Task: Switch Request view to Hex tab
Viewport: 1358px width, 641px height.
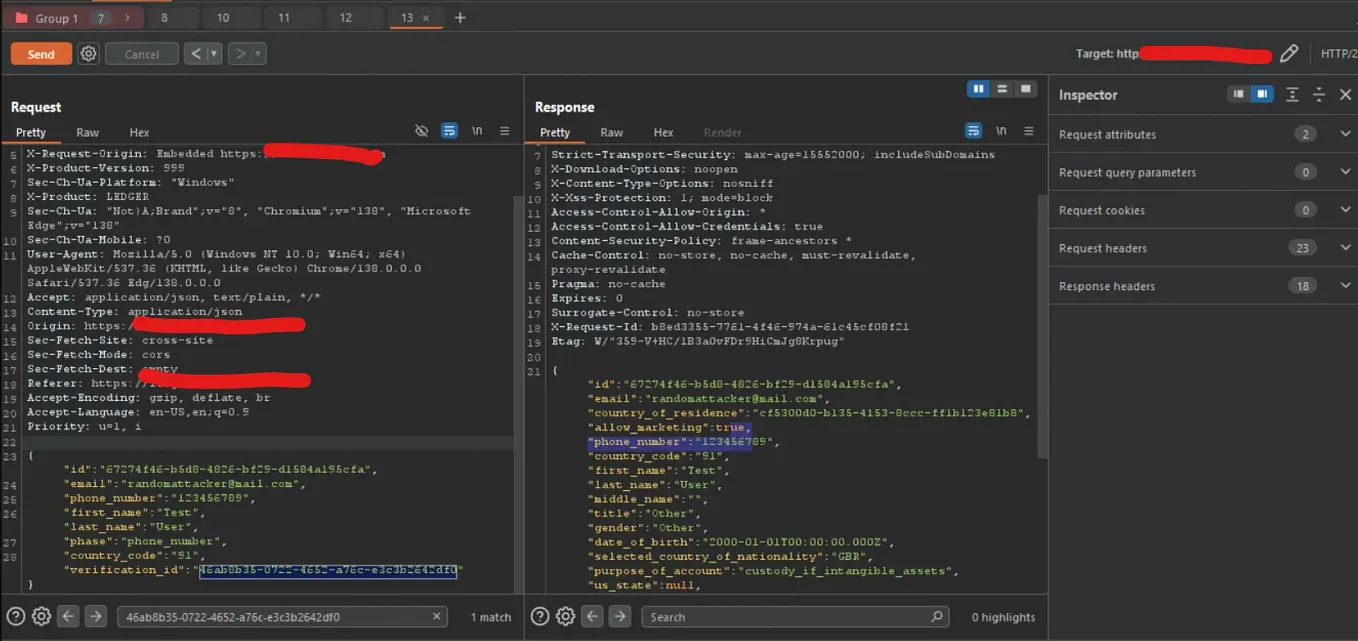Action: coord(139,132)
